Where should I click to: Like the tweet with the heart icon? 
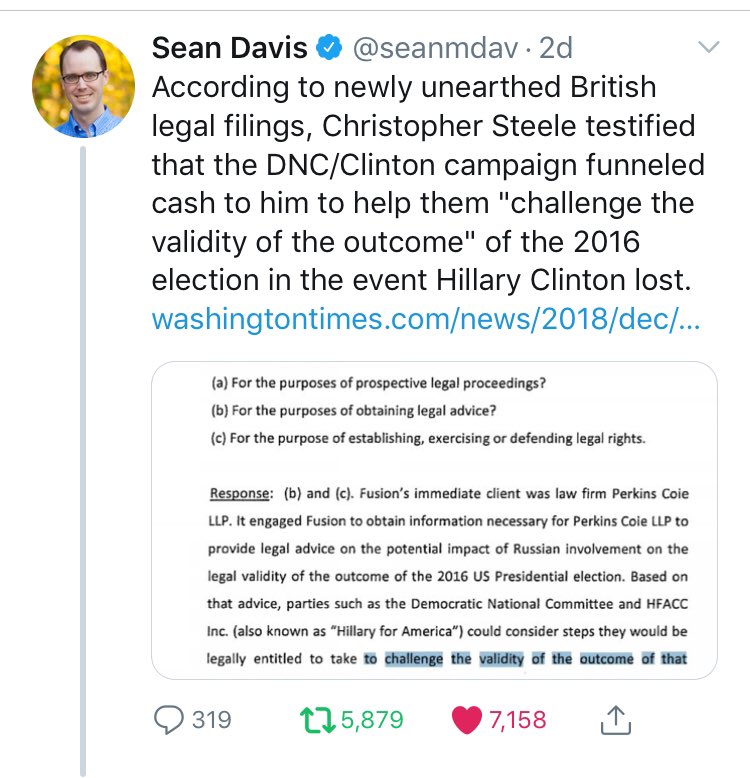click(x=469, y=719)
